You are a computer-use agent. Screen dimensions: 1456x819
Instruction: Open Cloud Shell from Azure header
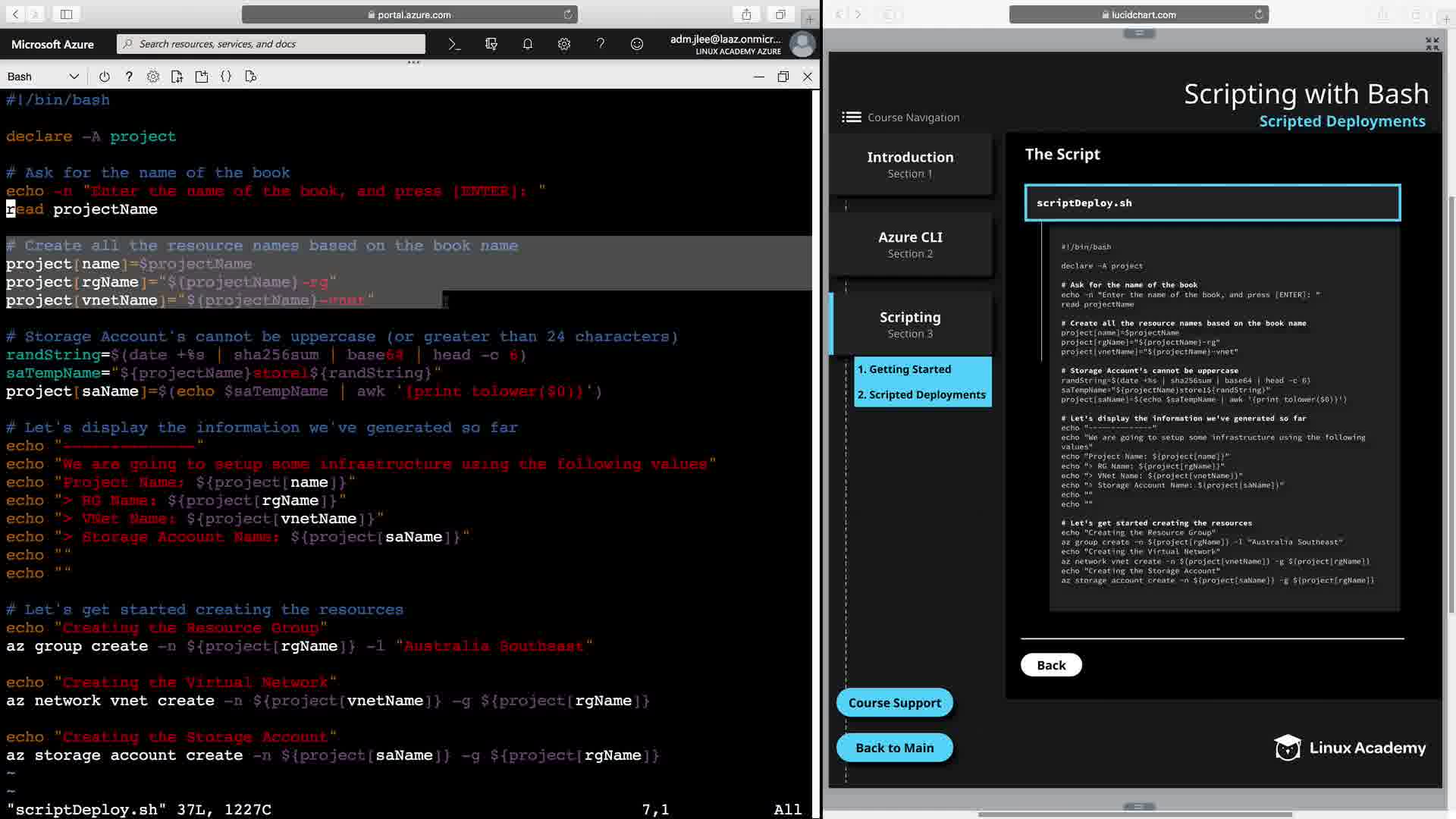click(x=454, y=44)
